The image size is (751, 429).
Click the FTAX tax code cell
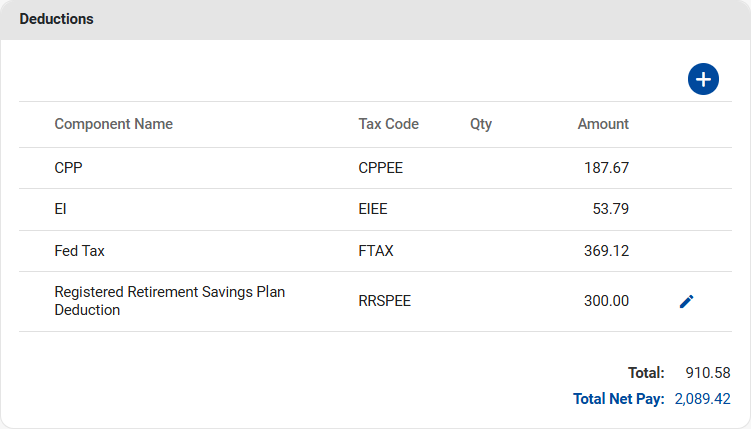(376, 251)
